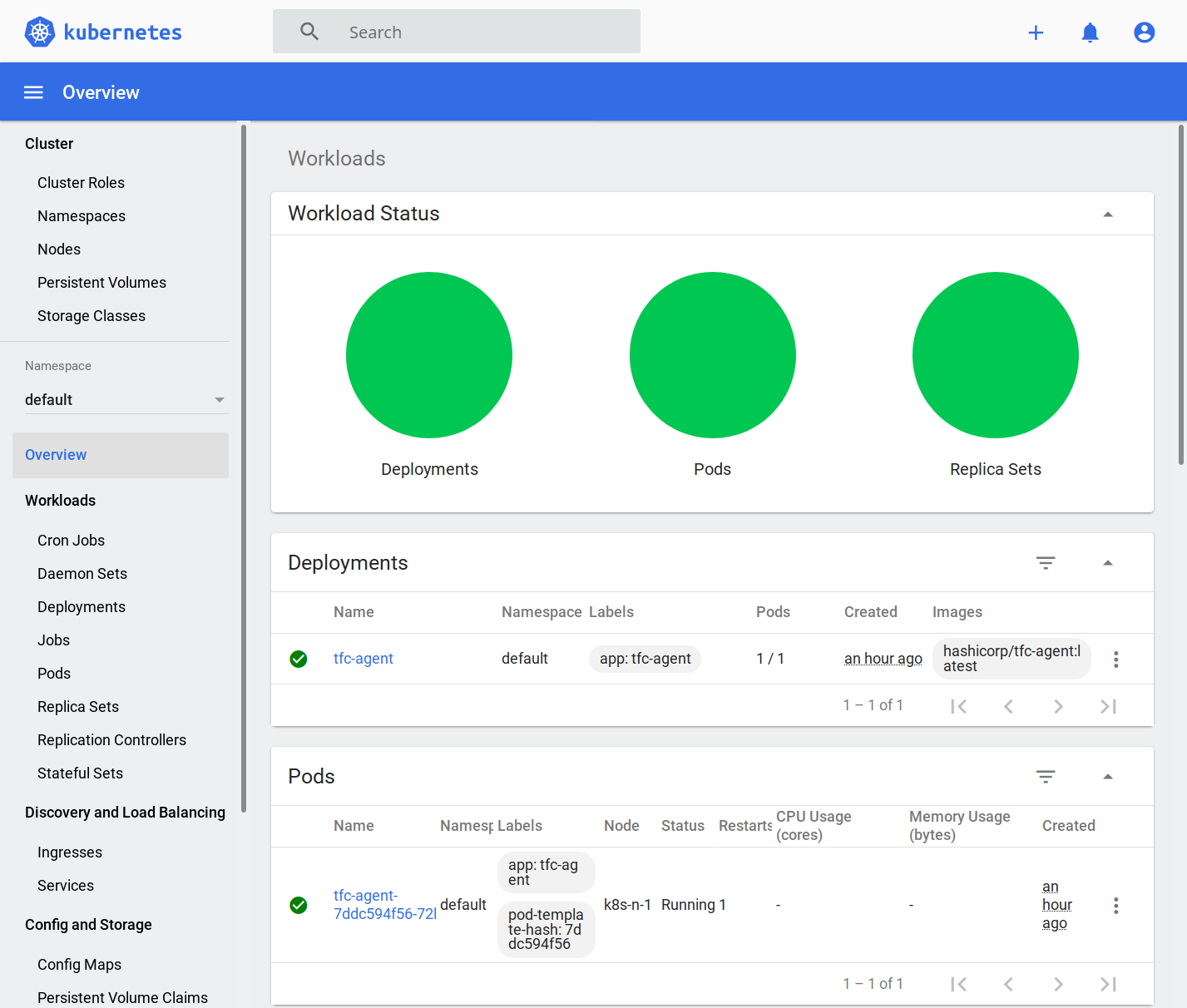The image size is (1187, 1008).
Task: Go to next page in Deployments pagination
Action: click(1058, 706)
